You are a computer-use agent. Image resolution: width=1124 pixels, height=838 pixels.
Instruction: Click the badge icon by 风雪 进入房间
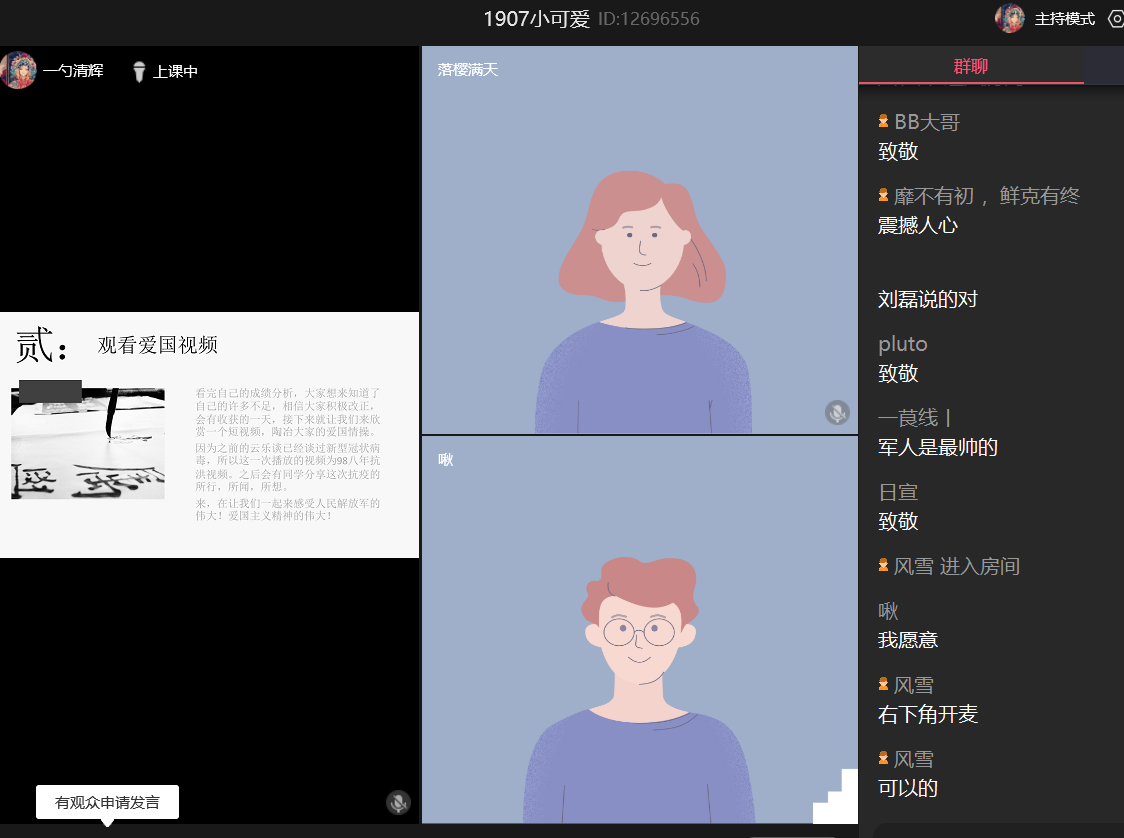[883, 566]
